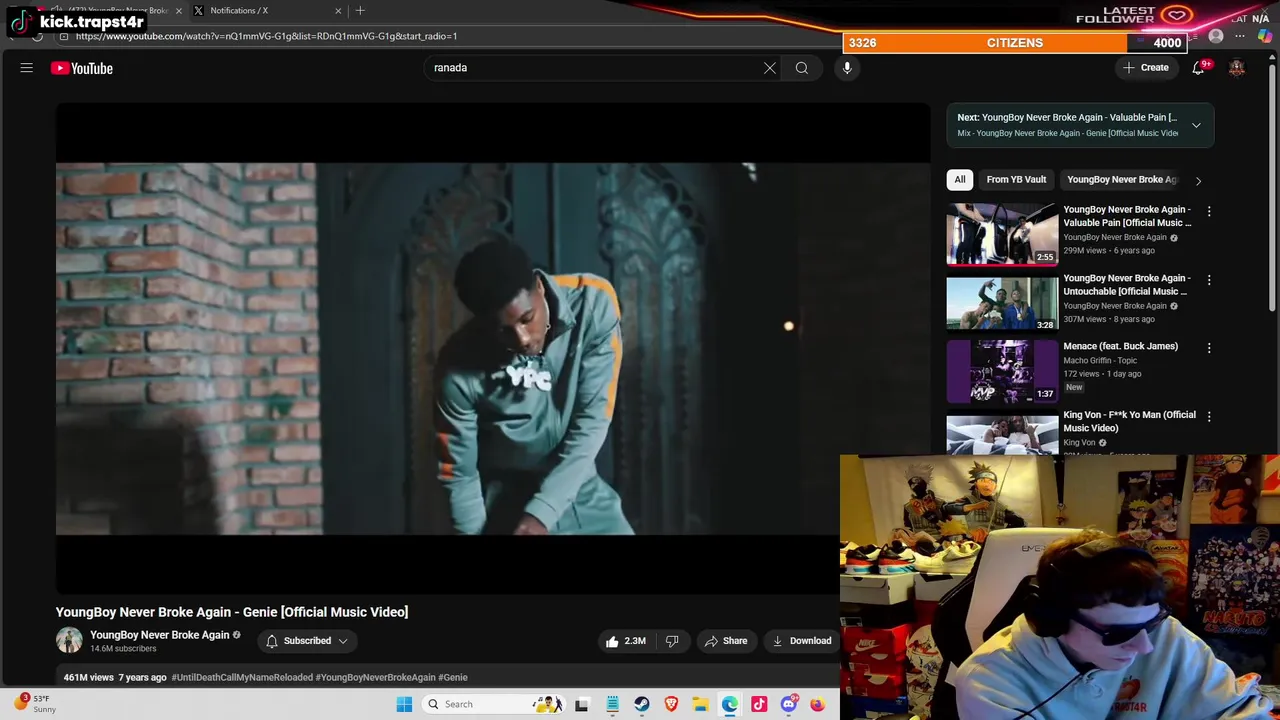Viewport: 1280px width, 720px height.
Task: Click the Menace (feat. Buck James) title
Action: coord(1120,347)
